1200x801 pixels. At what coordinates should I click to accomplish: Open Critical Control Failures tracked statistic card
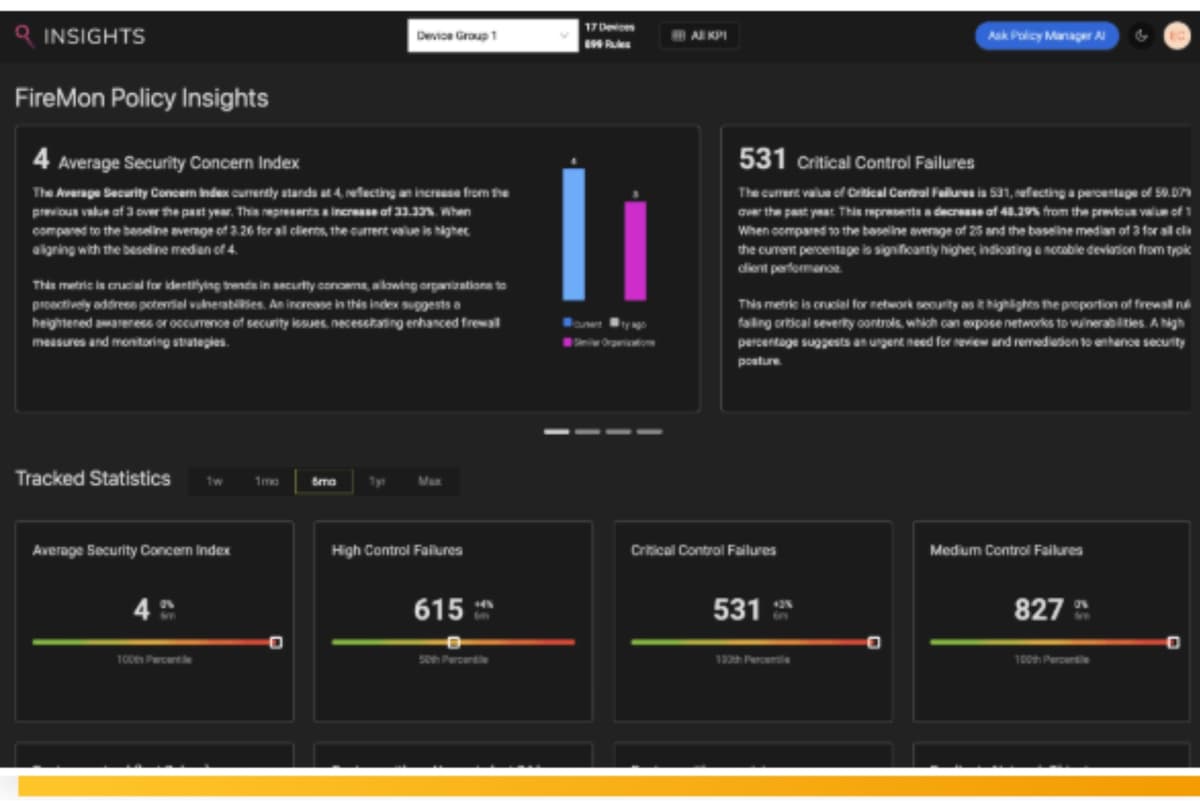(x=752, y=620)
